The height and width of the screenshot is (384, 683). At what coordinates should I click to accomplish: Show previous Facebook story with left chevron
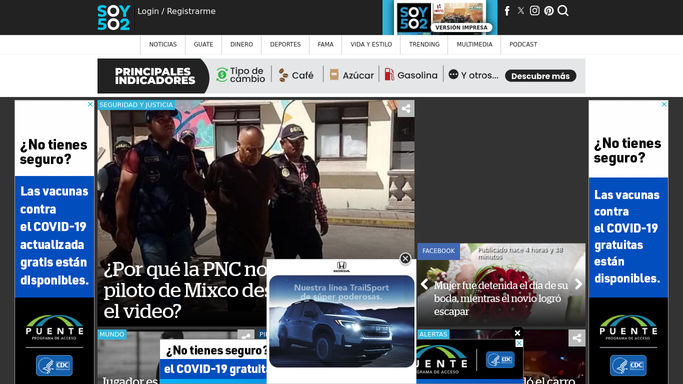(424, 284)
